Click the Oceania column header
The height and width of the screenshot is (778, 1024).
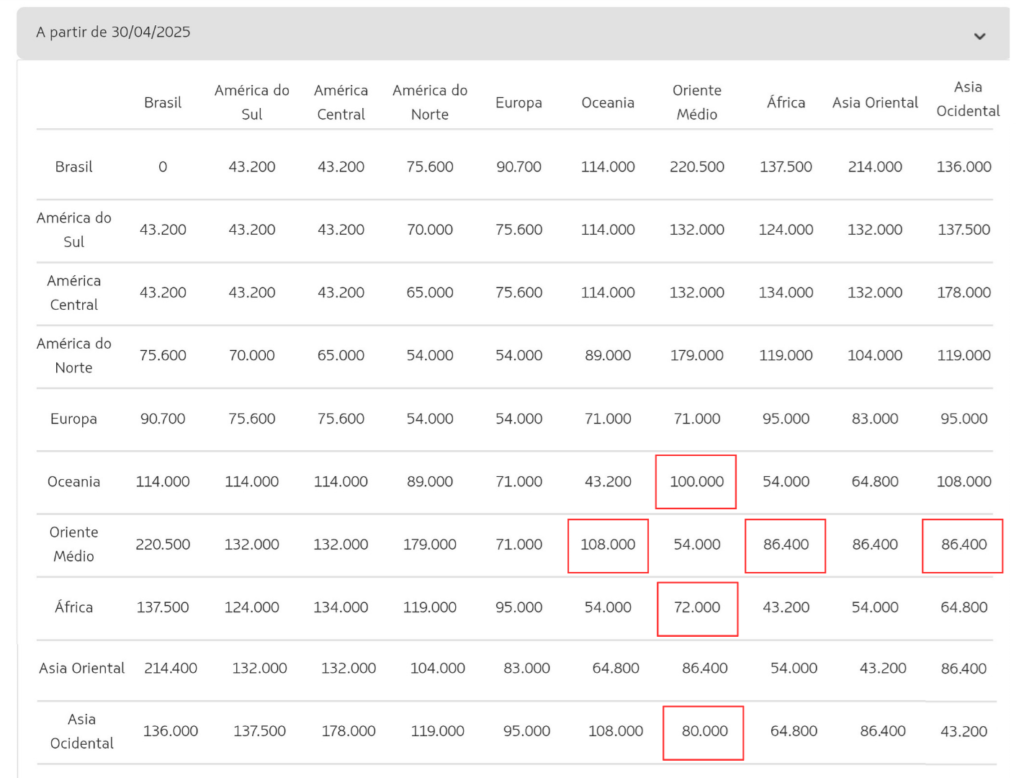pyautogui.click(x=607, y=102)
